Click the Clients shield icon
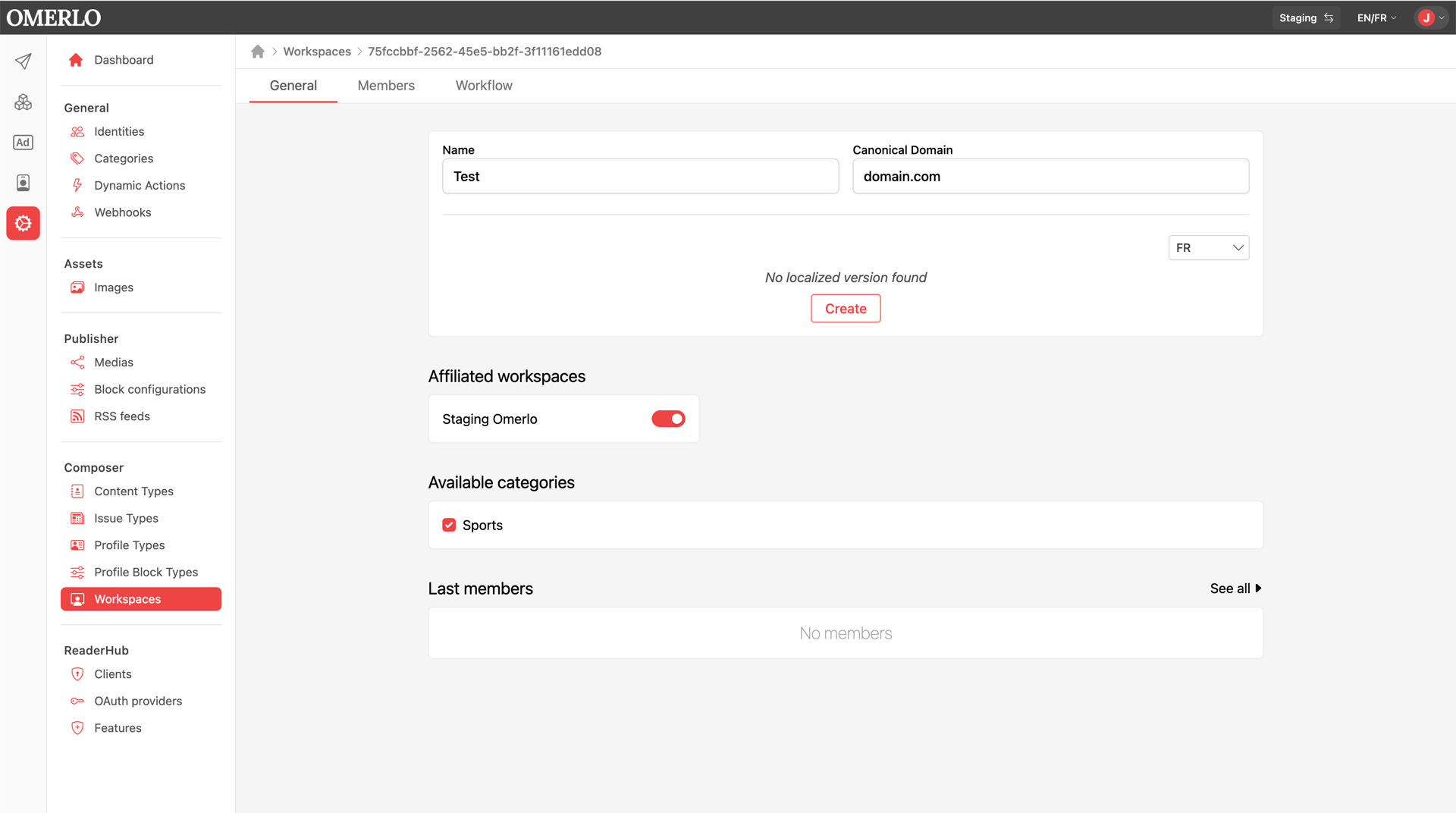 tap(77, 674)
